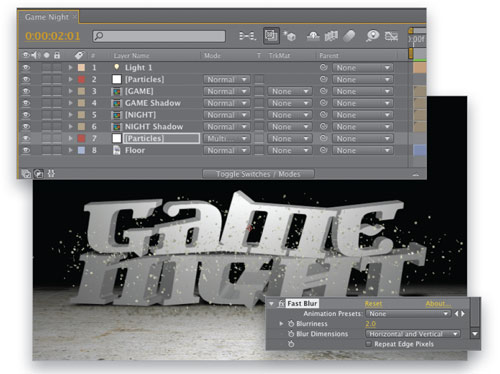Click Blurriness stopwatch icon
Viewport: 500px width, 374px height.
click(x=291, y=324)
